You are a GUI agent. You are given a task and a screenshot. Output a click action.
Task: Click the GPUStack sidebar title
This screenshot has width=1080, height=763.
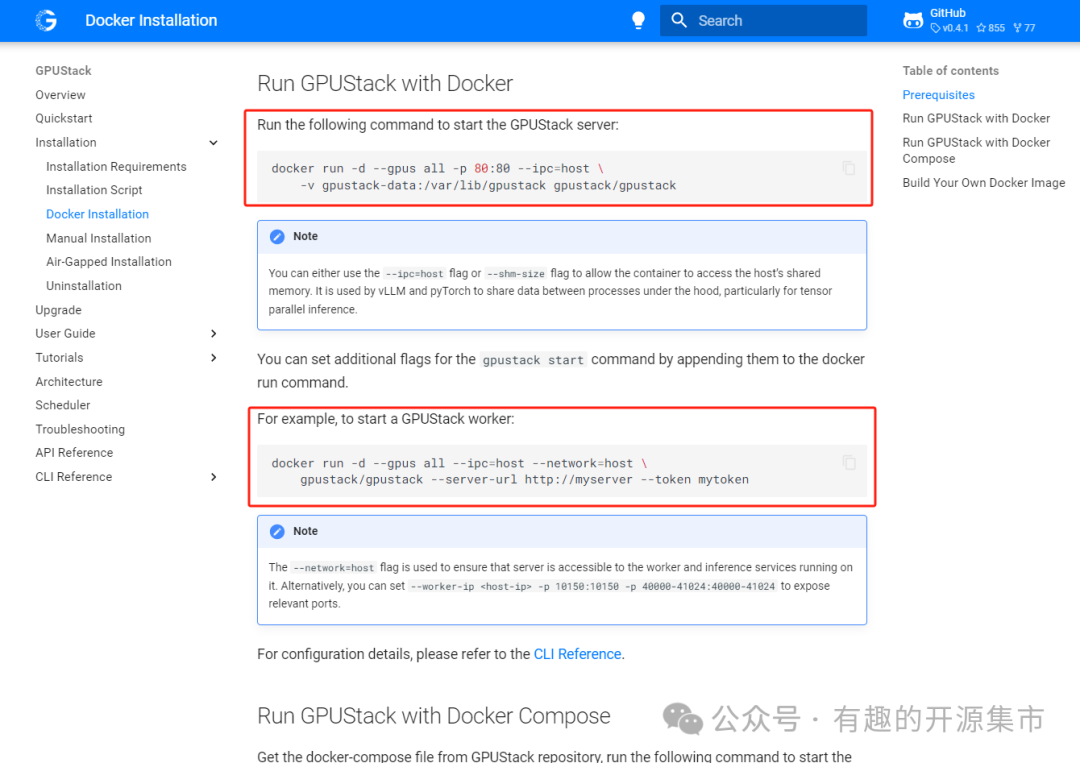click(63, 70)
